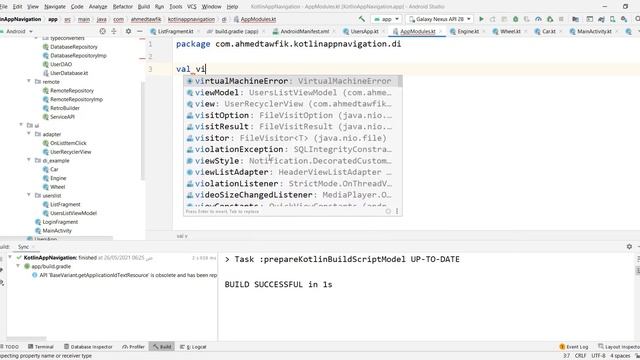The height and width of the screenshot is (360, 640).
Task: Switch to build.gradle (app) tab
Action: (x=235, y=31)
